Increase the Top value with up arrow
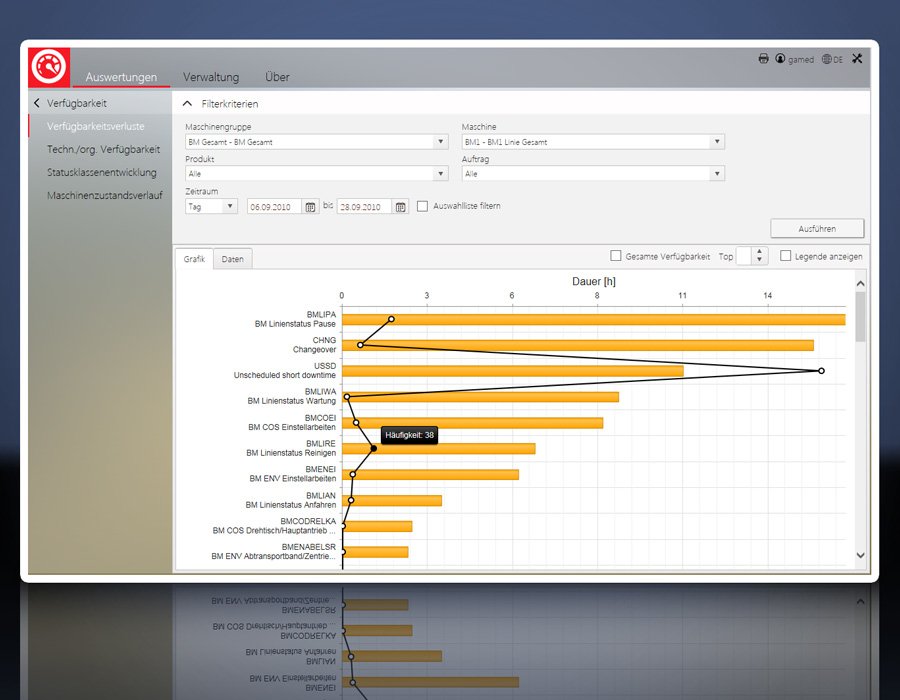900x700 pixels. click(759, 252)
